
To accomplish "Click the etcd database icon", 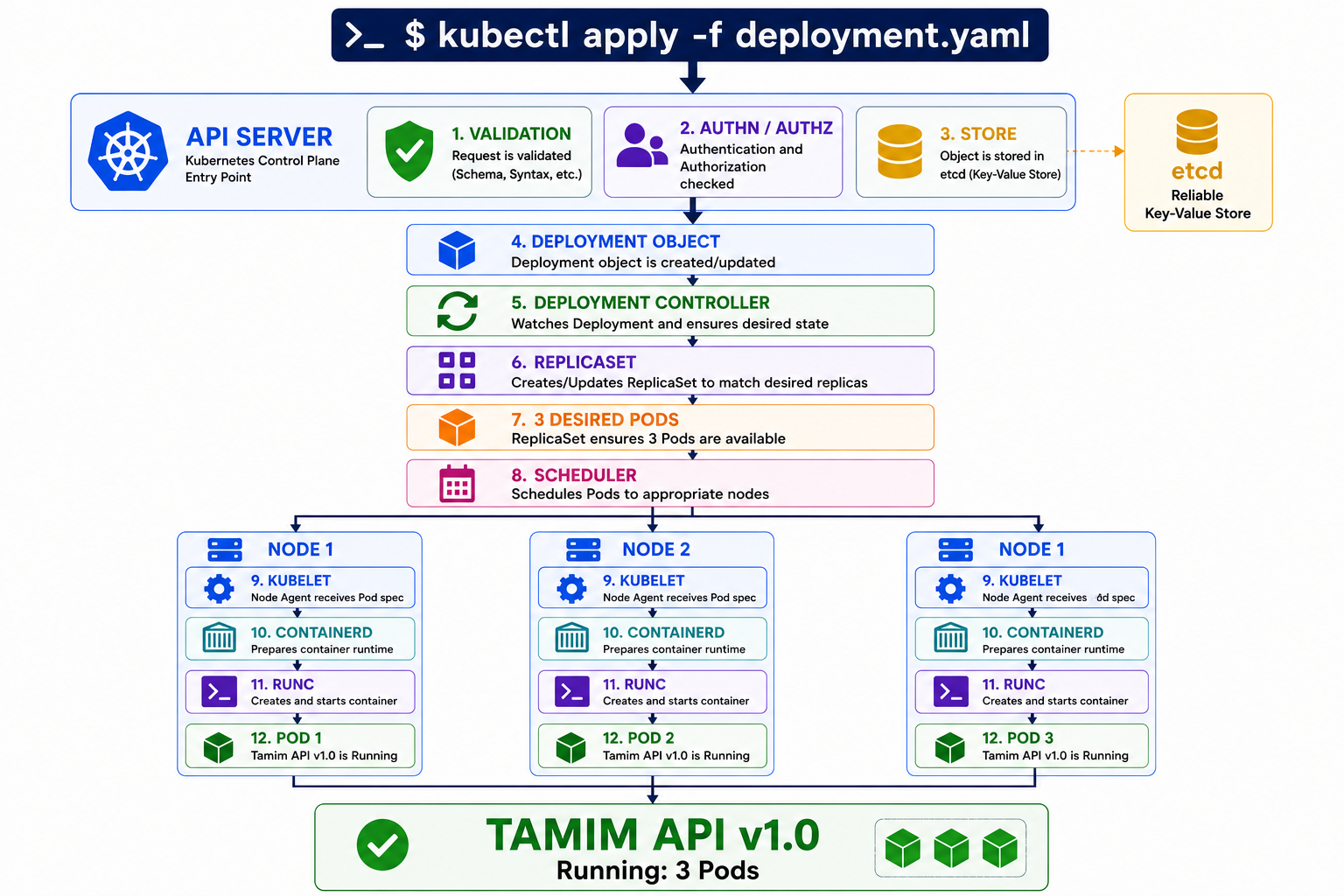I will tap(1197, 132).
